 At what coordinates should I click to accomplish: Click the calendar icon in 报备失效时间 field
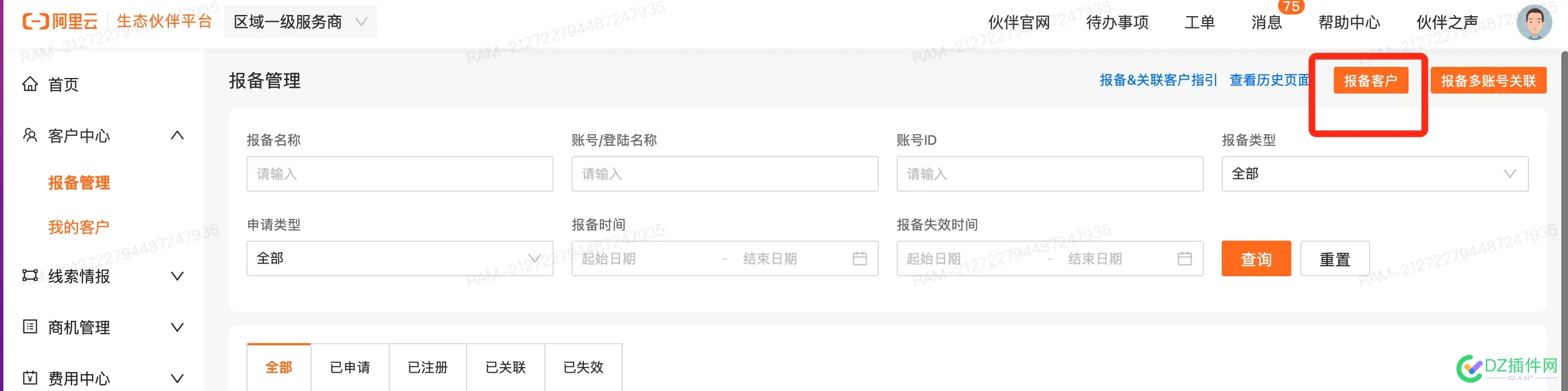[1185, 258]
